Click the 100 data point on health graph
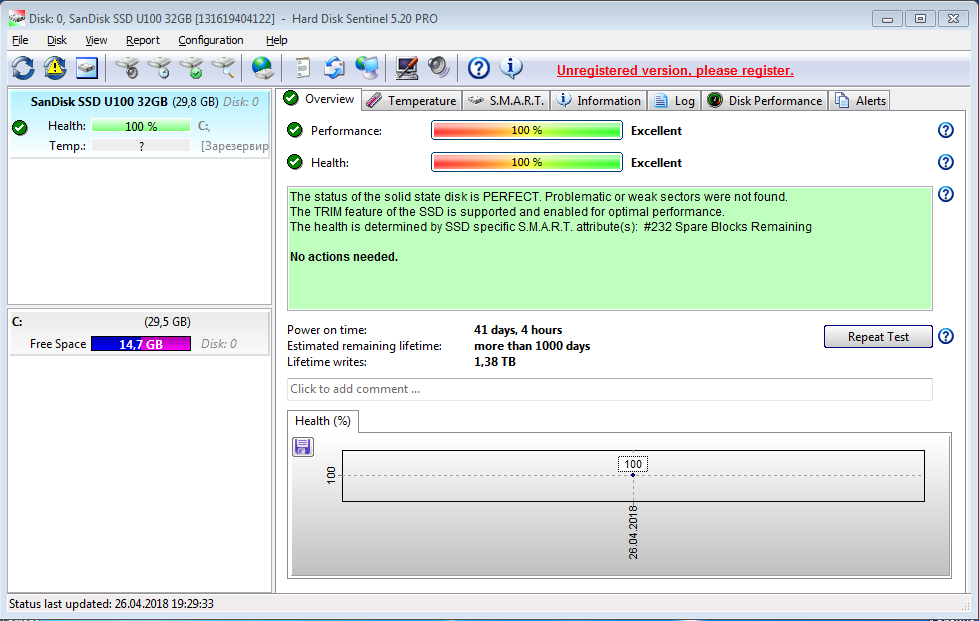The width and height of the screenshot is (979, 621). [632, 475]
